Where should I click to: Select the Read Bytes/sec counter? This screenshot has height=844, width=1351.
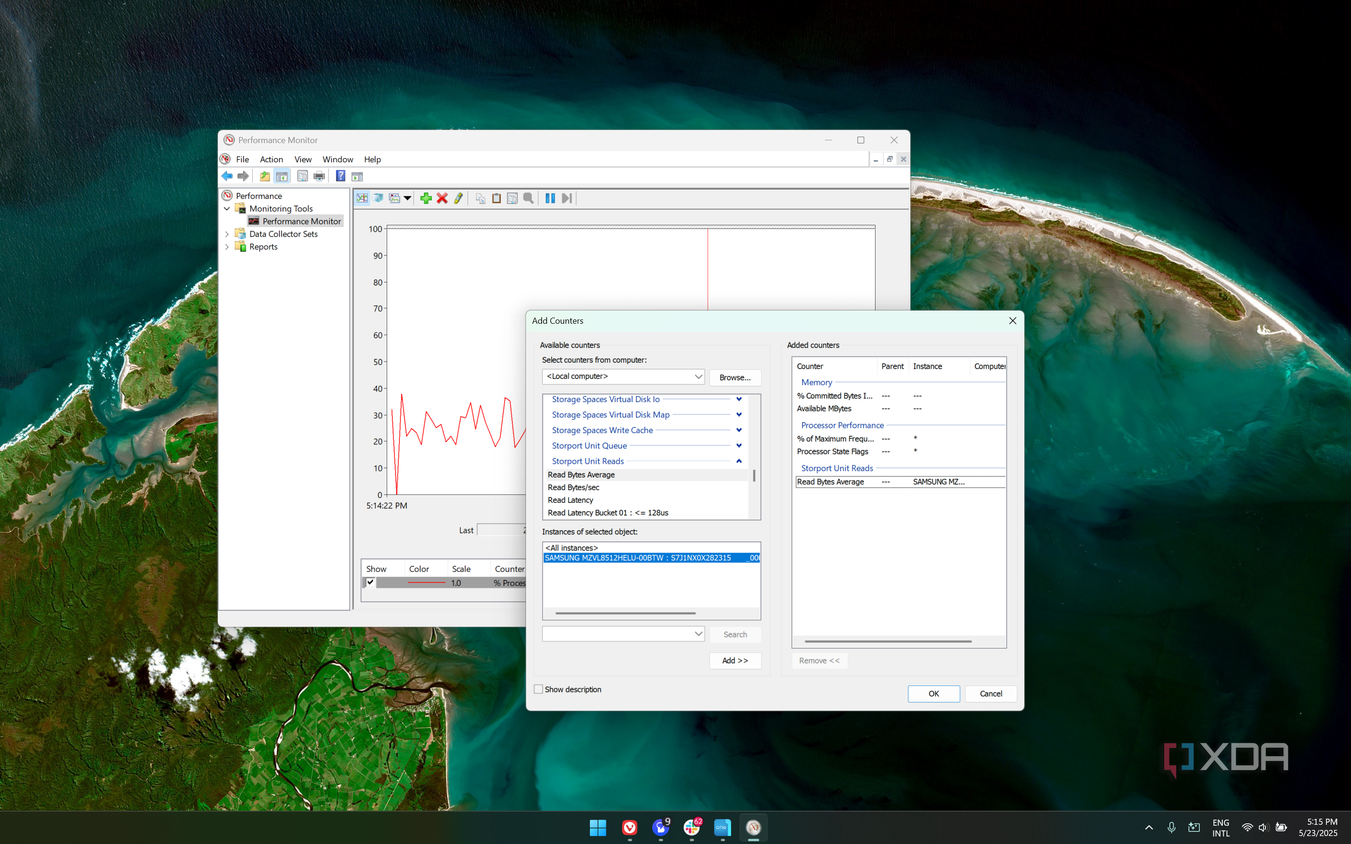[x=574, y=487]
